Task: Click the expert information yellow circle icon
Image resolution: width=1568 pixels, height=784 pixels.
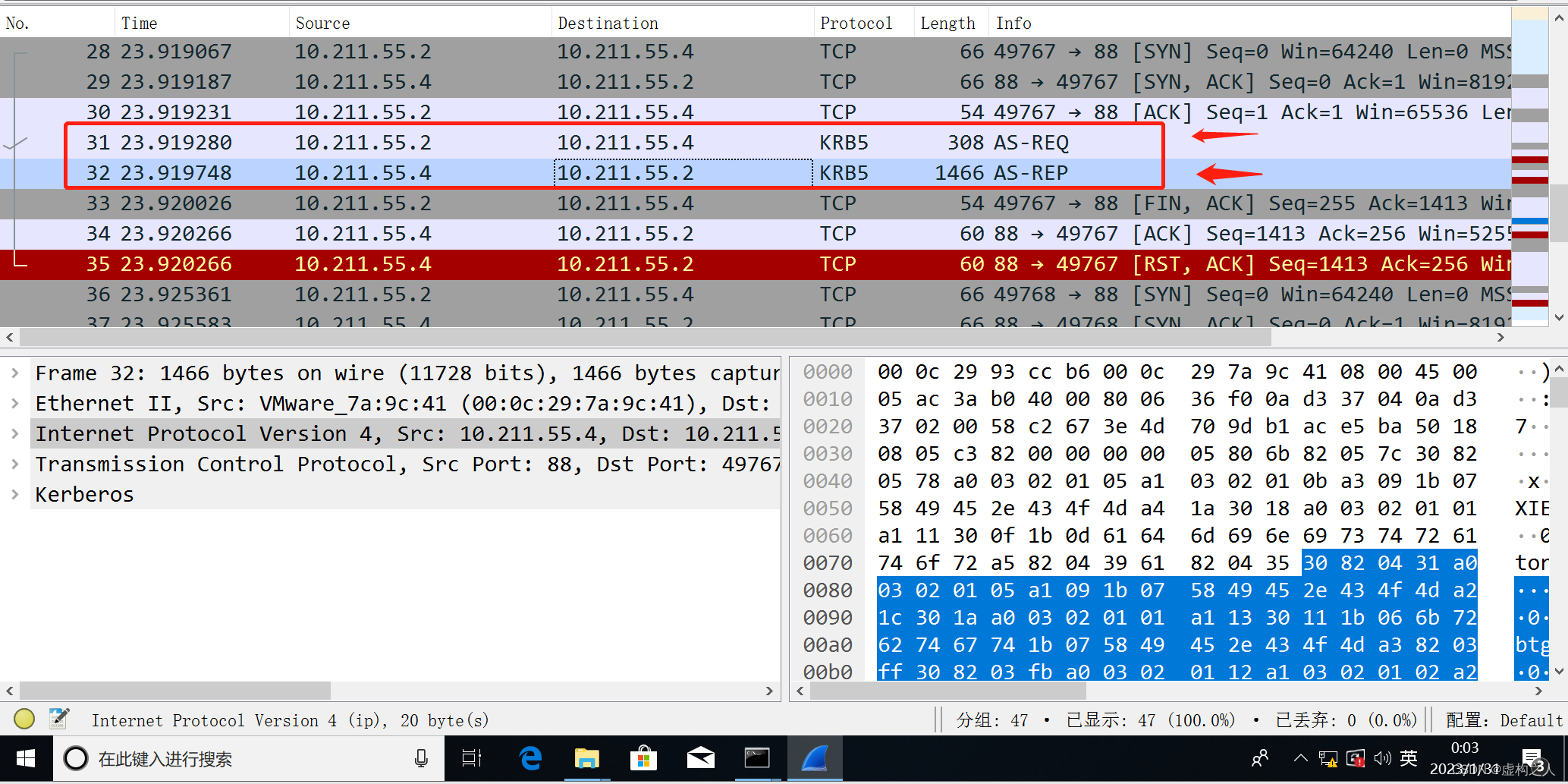Action: [x=24, y=719]
